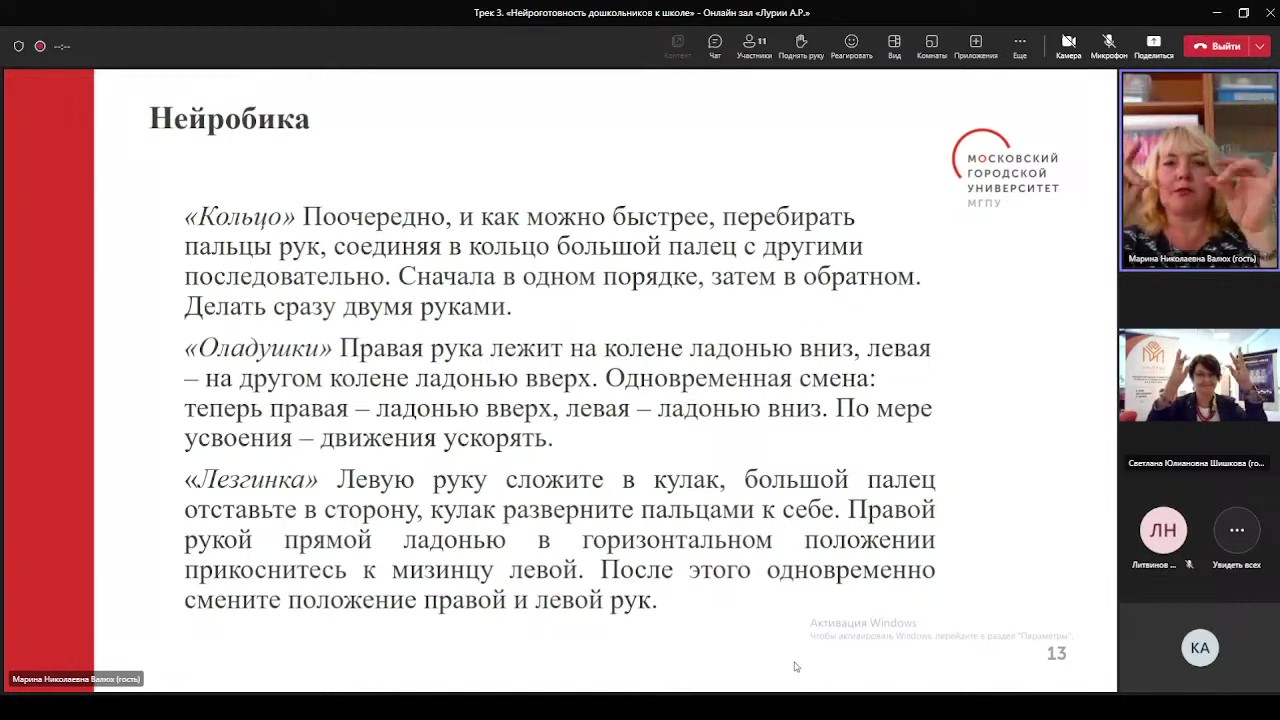The image size is (1280, 720).
Task: Toggle the camera on
Action: [1068, 45]
